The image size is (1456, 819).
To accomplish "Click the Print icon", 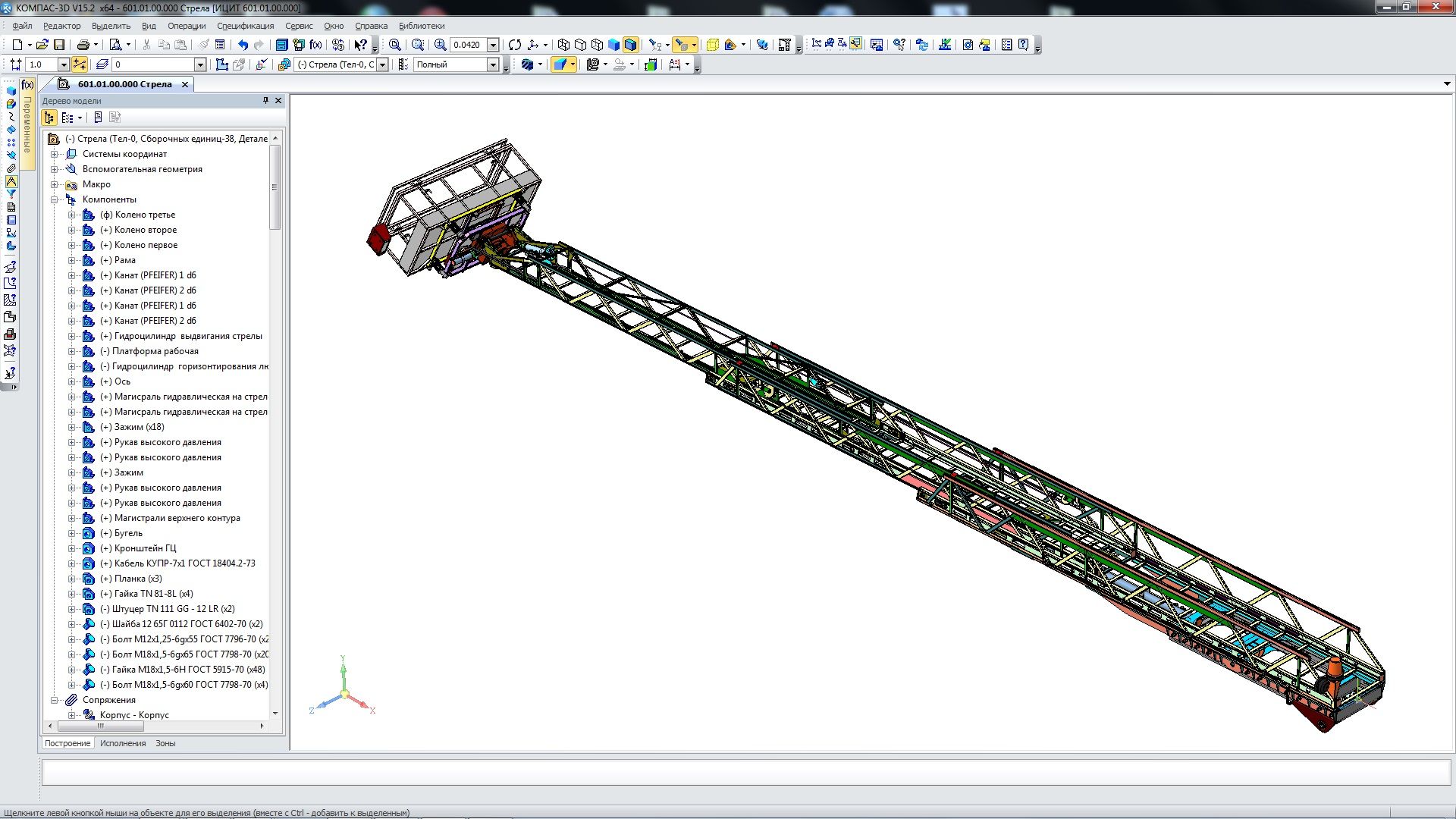I will (83, 45).
